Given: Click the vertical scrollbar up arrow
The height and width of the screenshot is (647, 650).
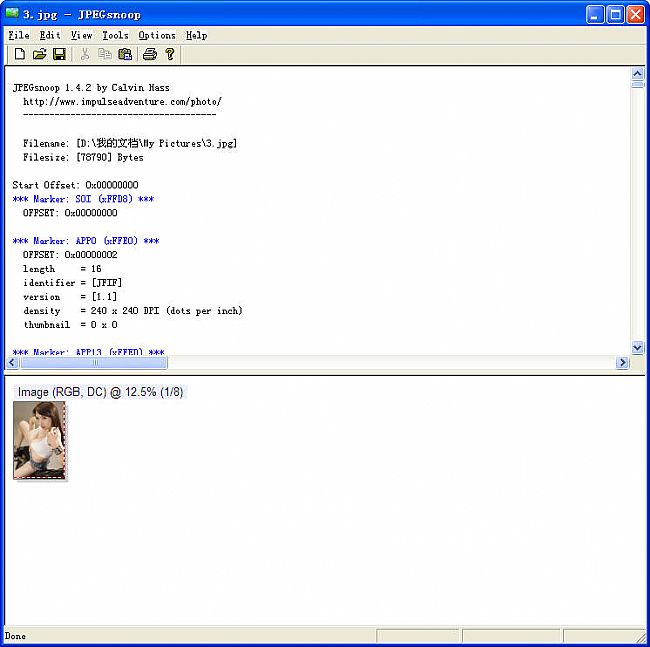Looking at the screenshot, I should coord(637,74).
